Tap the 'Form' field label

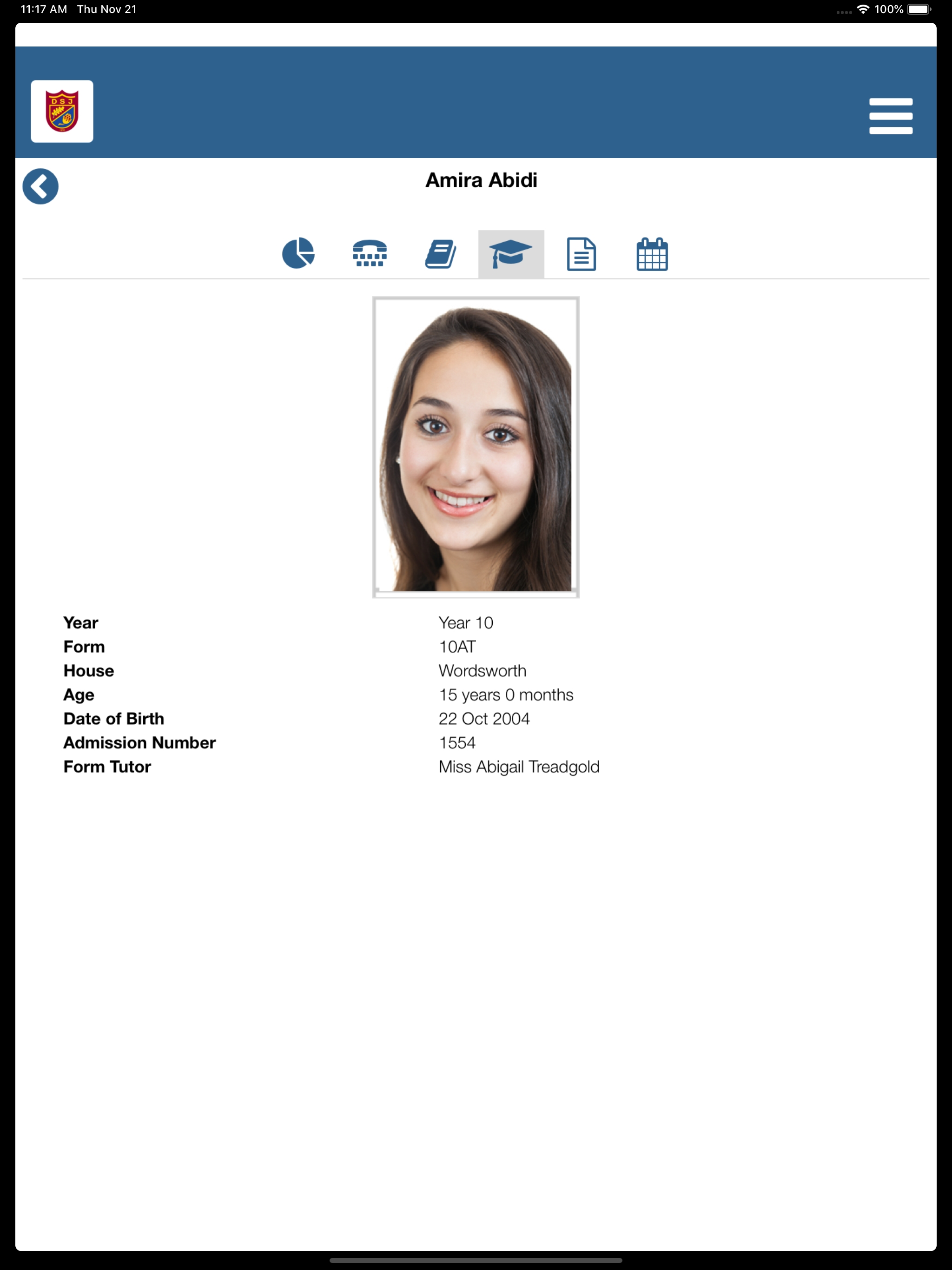click(85, 647)
